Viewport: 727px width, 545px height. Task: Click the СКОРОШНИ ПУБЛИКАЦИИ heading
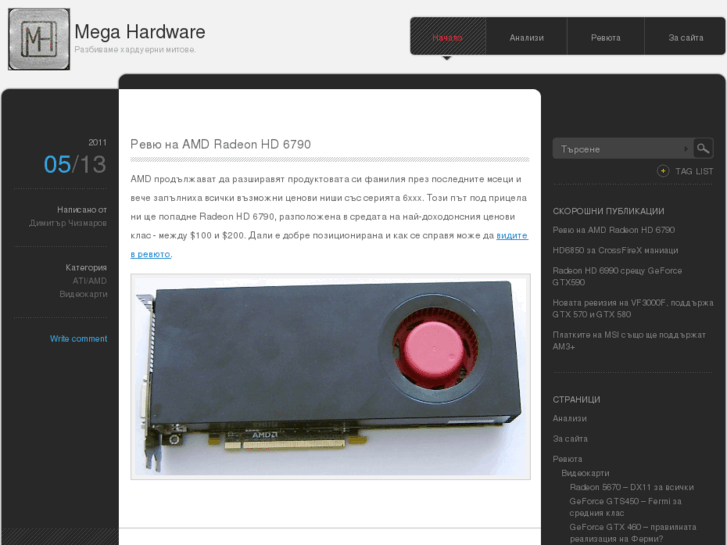pyautogui.click(x=608, y=211)
